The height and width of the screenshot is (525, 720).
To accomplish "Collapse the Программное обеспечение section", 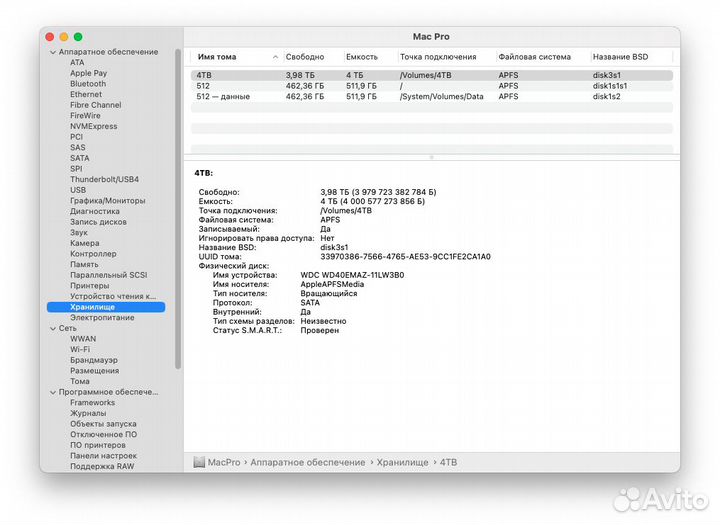I will pyautogui.click(x=53, y=392).
